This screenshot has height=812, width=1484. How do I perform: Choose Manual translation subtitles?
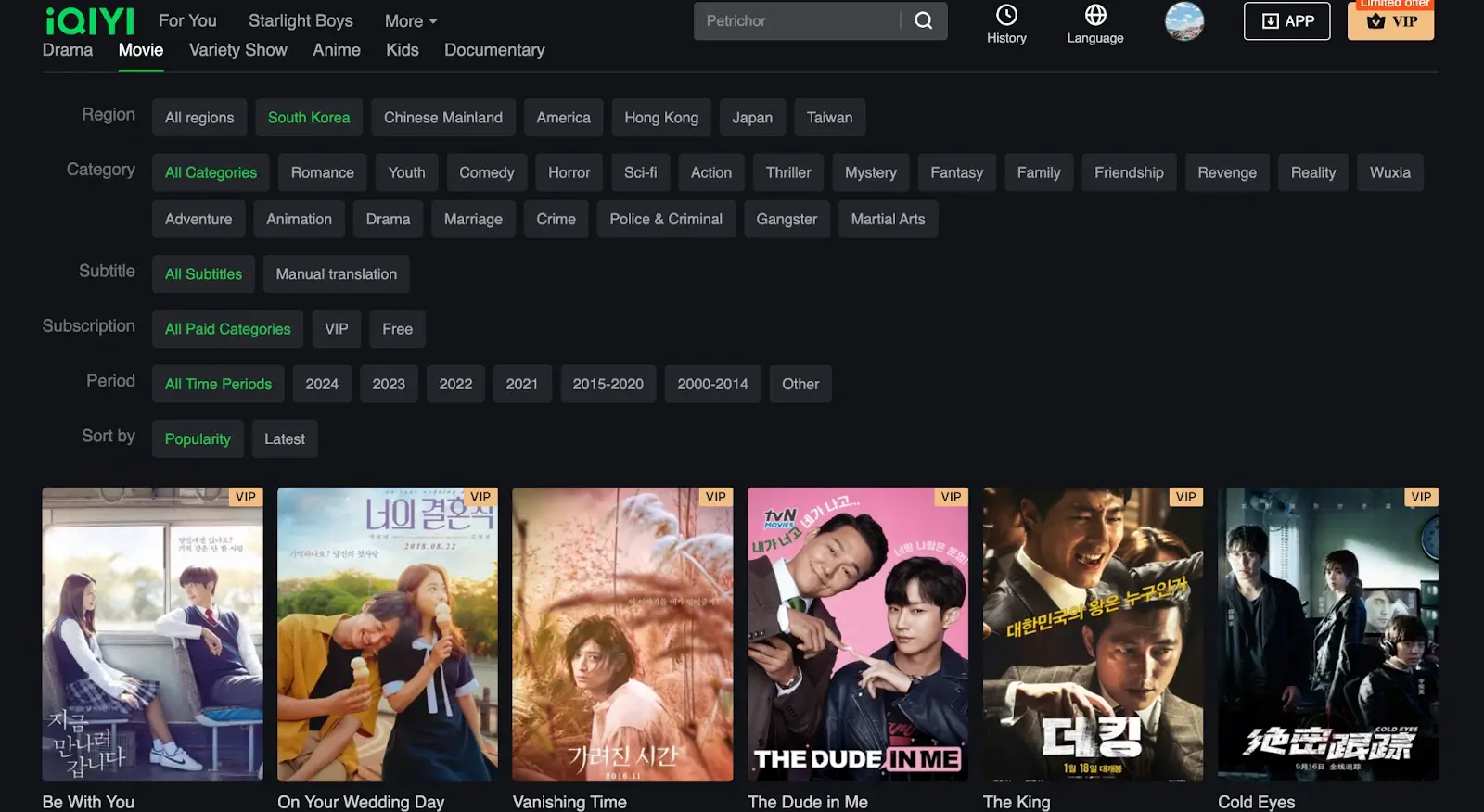[x=337, y=274]
